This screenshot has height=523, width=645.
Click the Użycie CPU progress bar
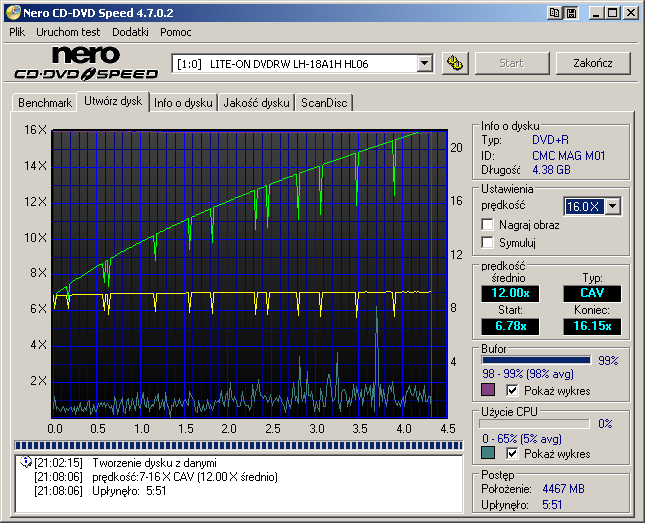pos(534,423)
